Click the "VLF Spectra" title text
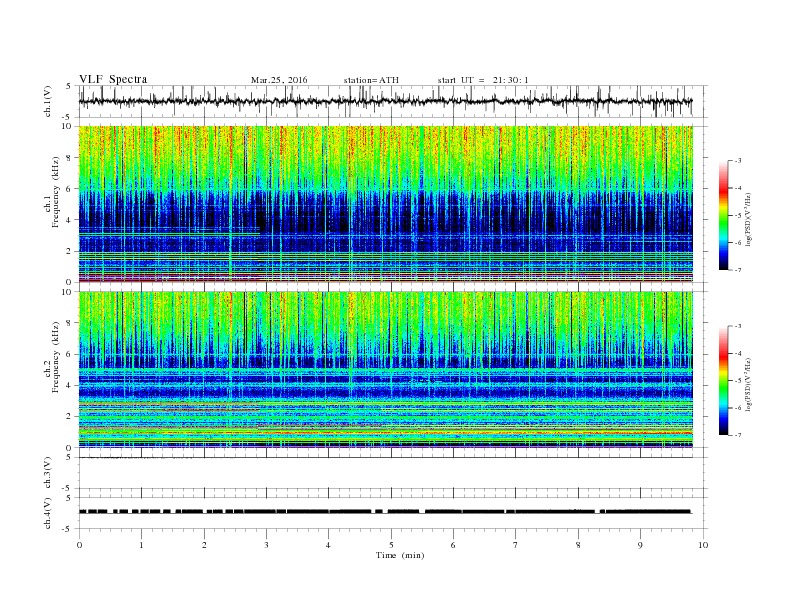The image size is (792, 612). tap(113, 79)
